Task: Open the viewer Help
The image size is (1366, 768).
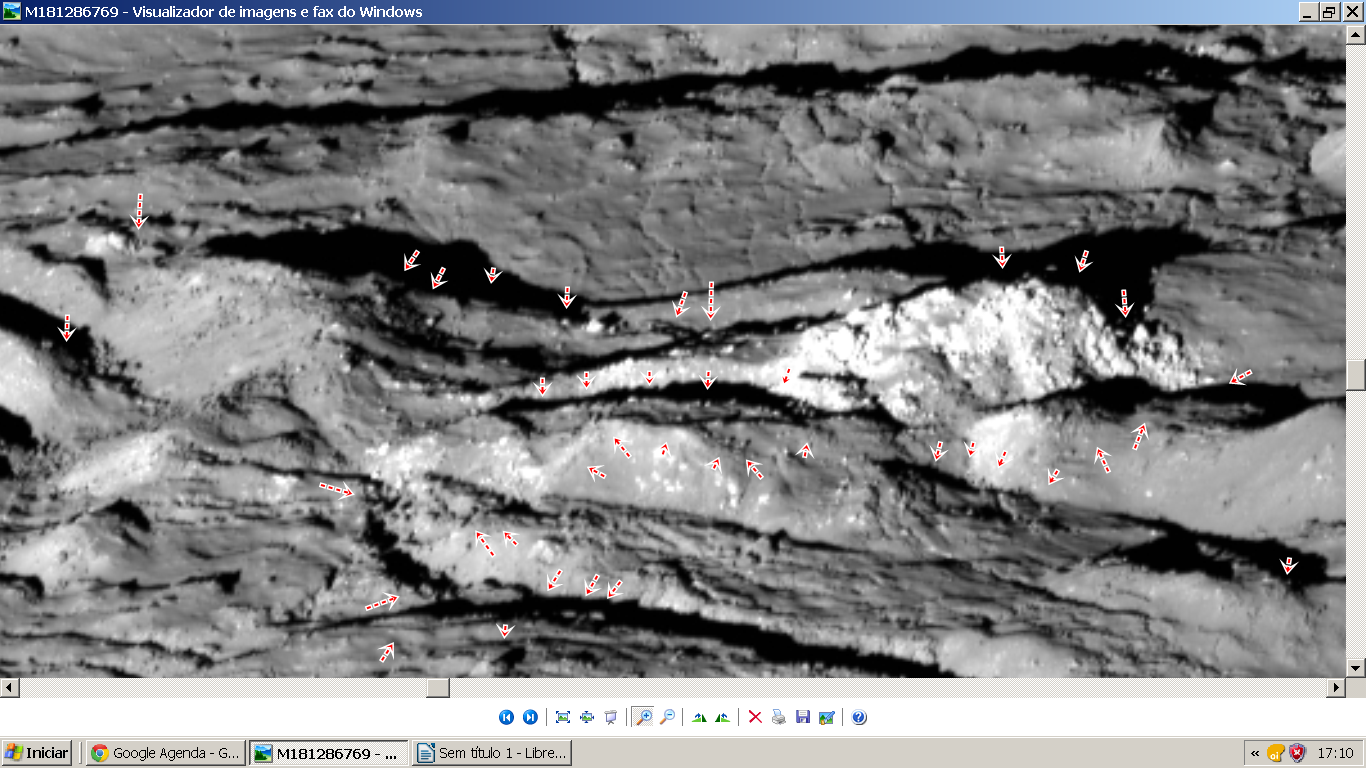Action: pyautogui.click(x=859, y=717)
